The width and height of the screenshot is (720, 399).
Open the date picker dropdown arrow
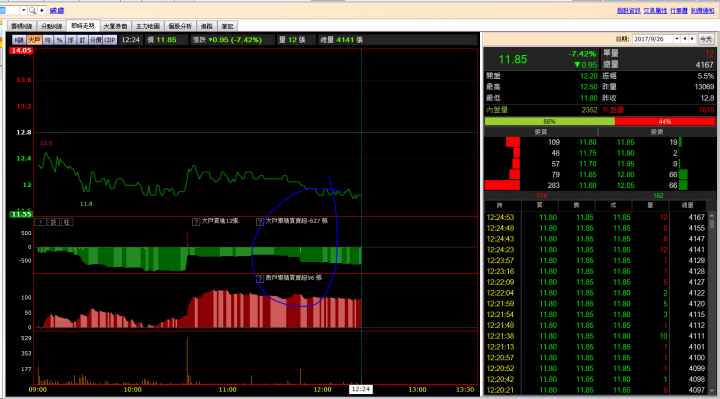[x=676, y=39]
